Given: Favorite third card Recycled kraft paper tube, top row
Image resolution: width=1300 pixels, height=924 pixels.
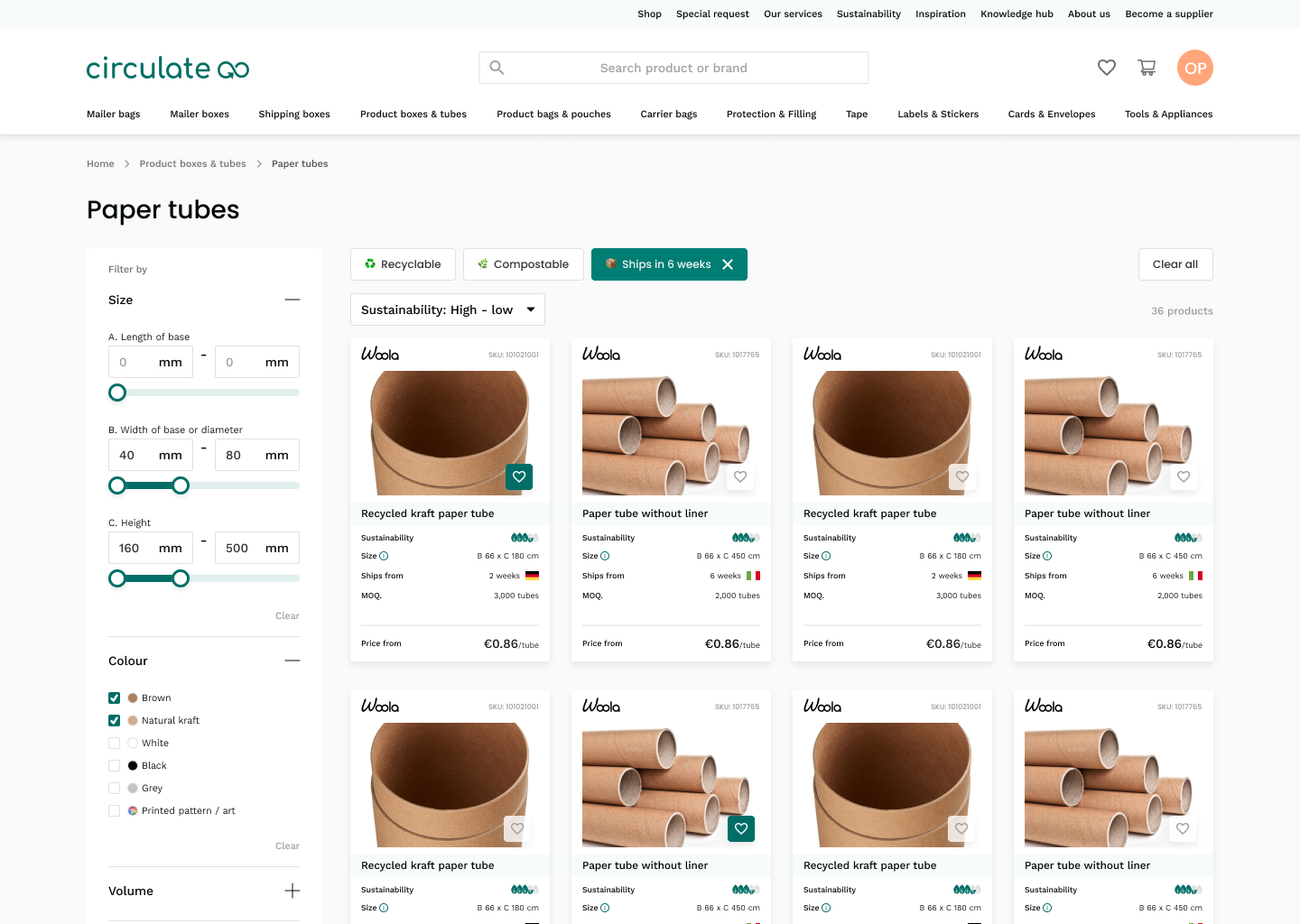Looking at the screenshot, I should (x=962, y=476).
